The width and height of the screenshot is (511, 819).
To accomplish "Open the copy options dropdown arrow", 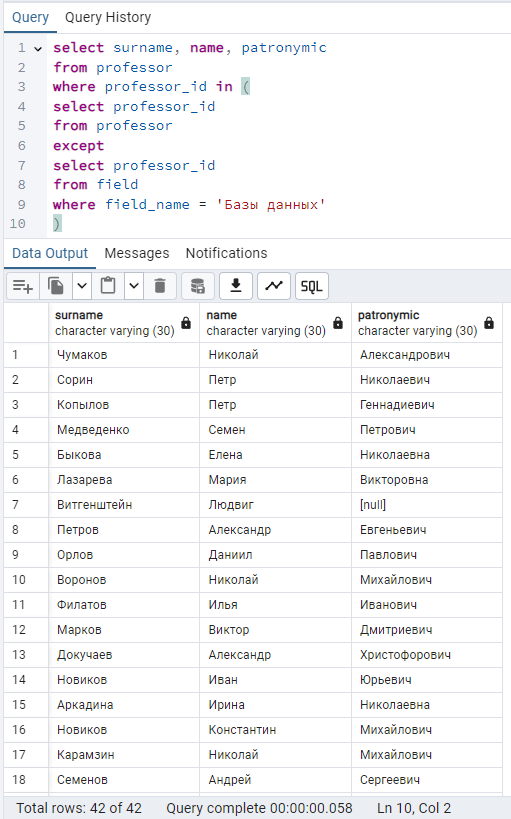I will click(x=82, y=286).
